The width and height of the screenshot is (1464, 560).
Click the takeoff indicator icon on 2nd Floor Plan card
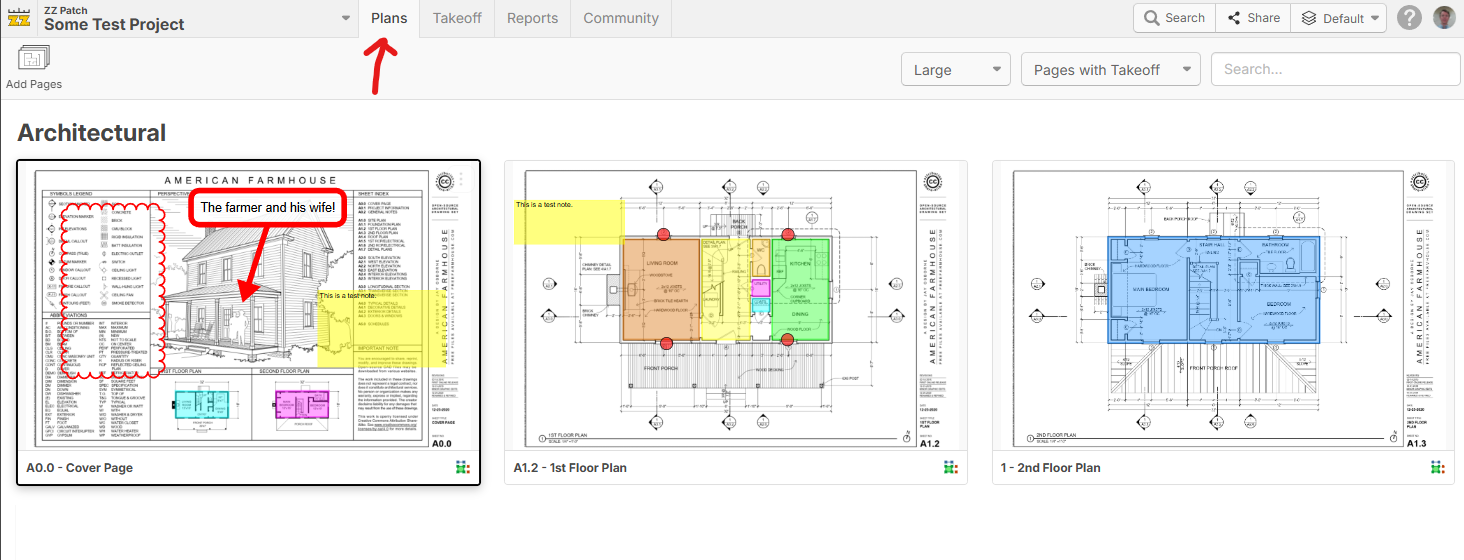point(1436,467)
